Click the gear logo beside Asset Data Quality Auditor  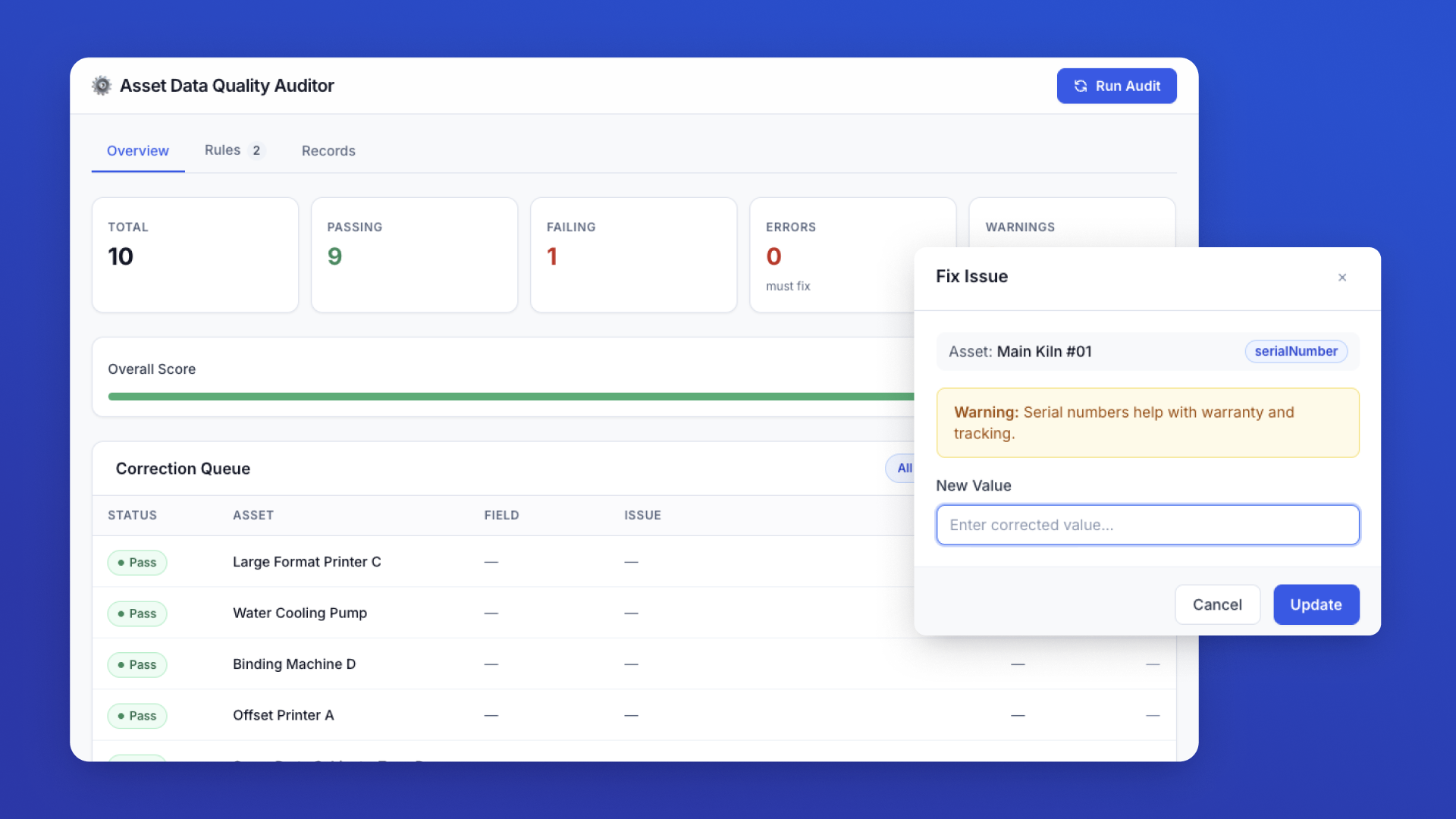coord(102,86)
